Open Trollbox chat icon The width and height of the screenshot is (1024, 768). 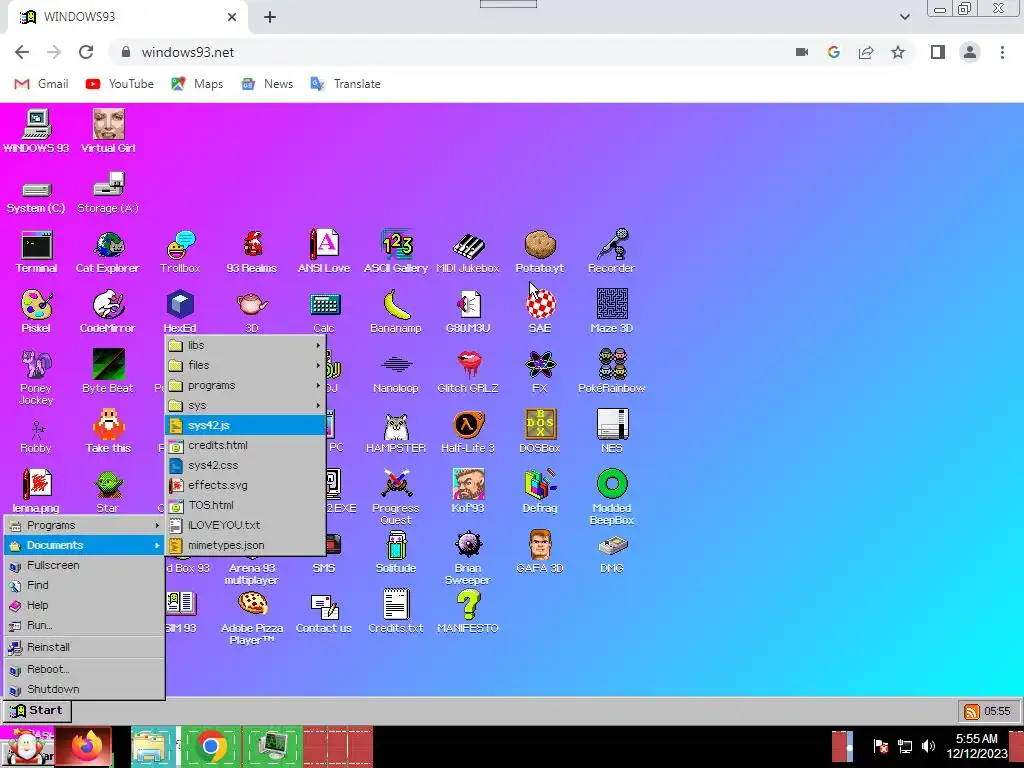point(180,252)
